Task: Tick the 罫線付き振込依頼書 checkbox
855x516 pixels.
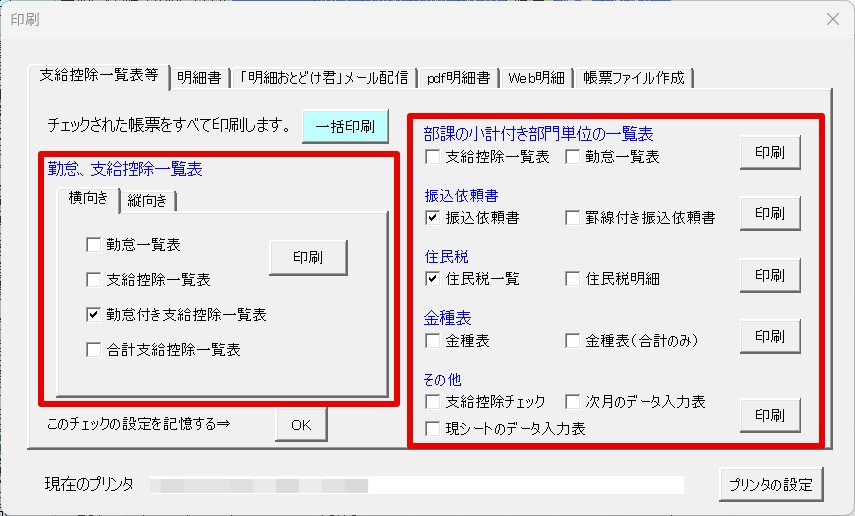Action: (573, 218)
